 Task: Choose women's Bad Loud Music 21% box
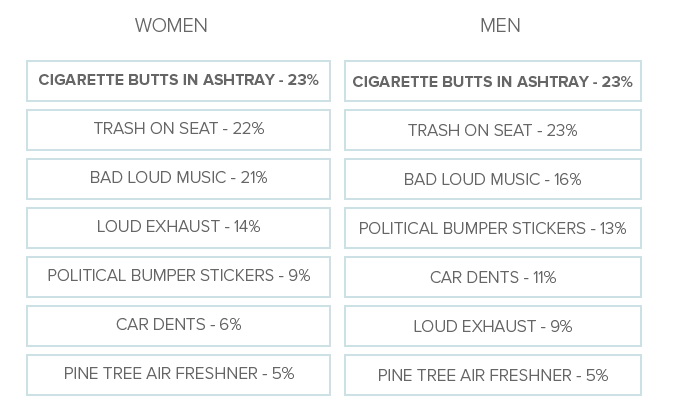178,178
